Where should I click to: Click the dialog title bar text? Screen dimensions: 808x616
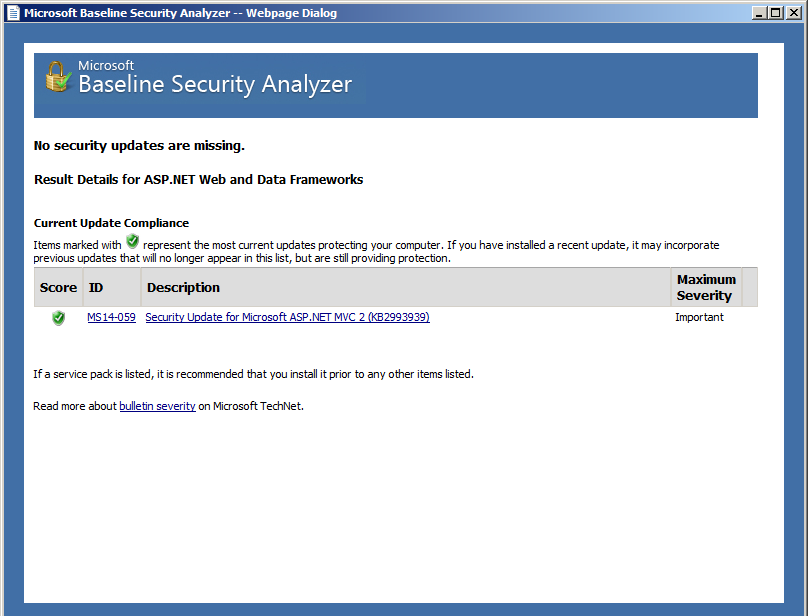[x=180, y=13]
